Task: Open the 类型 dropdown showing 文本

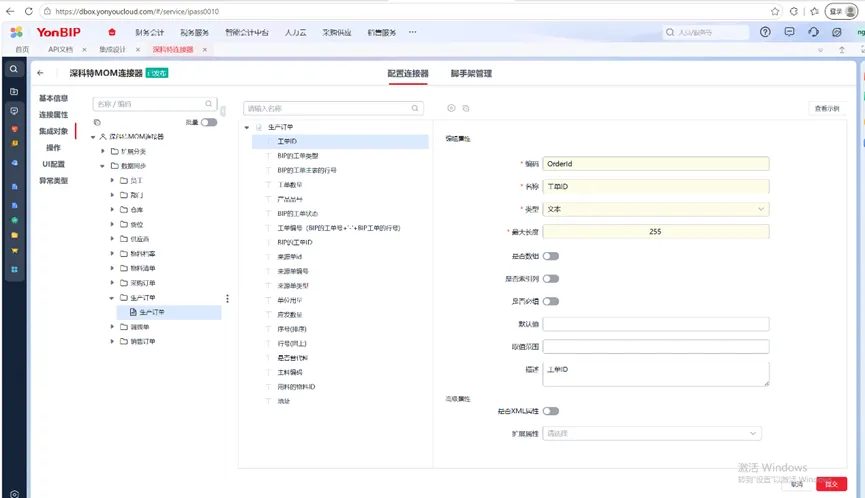Action: click(655, 209)
